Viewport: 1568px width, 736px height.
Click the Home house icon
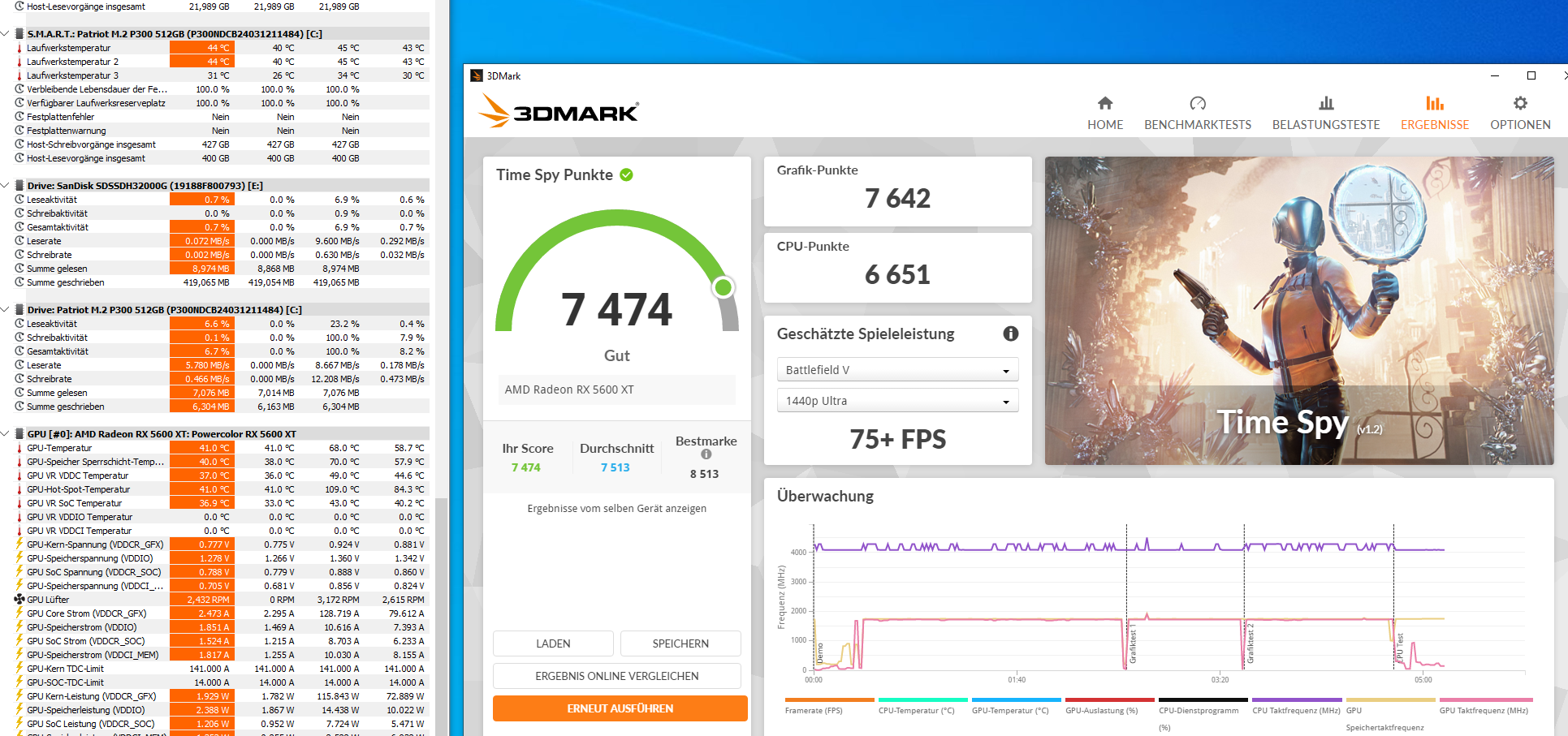pos(1105,103)
